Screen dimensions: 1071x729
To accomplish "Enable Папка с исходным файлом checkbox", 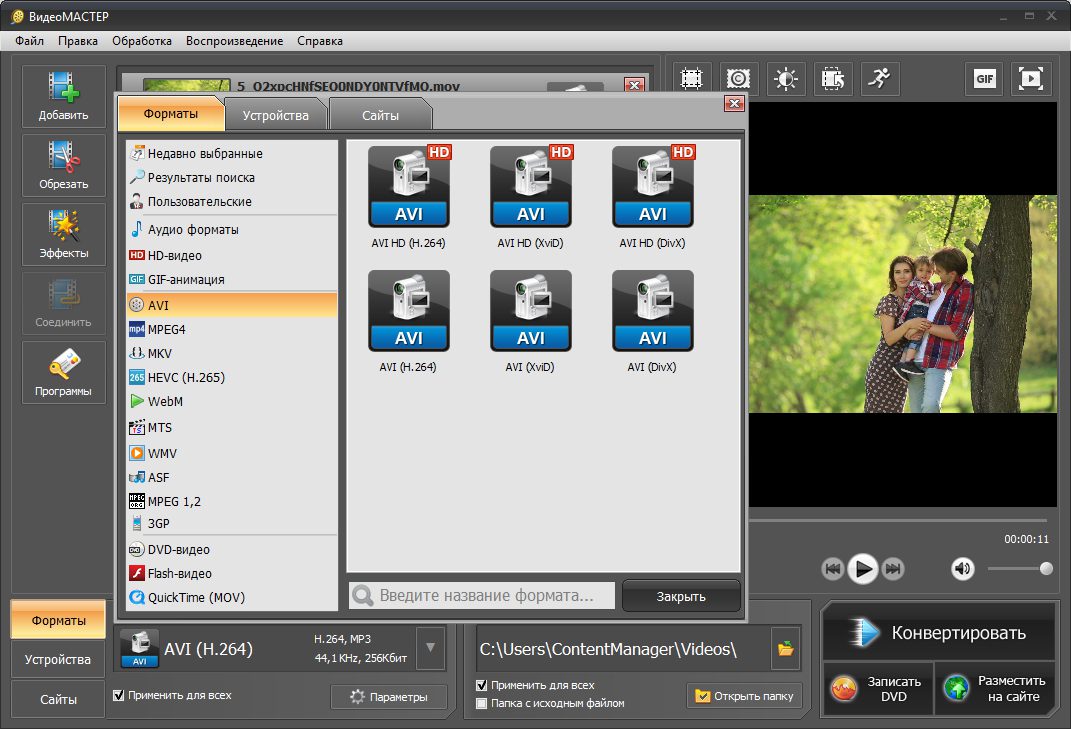I will tap(482, 703).
